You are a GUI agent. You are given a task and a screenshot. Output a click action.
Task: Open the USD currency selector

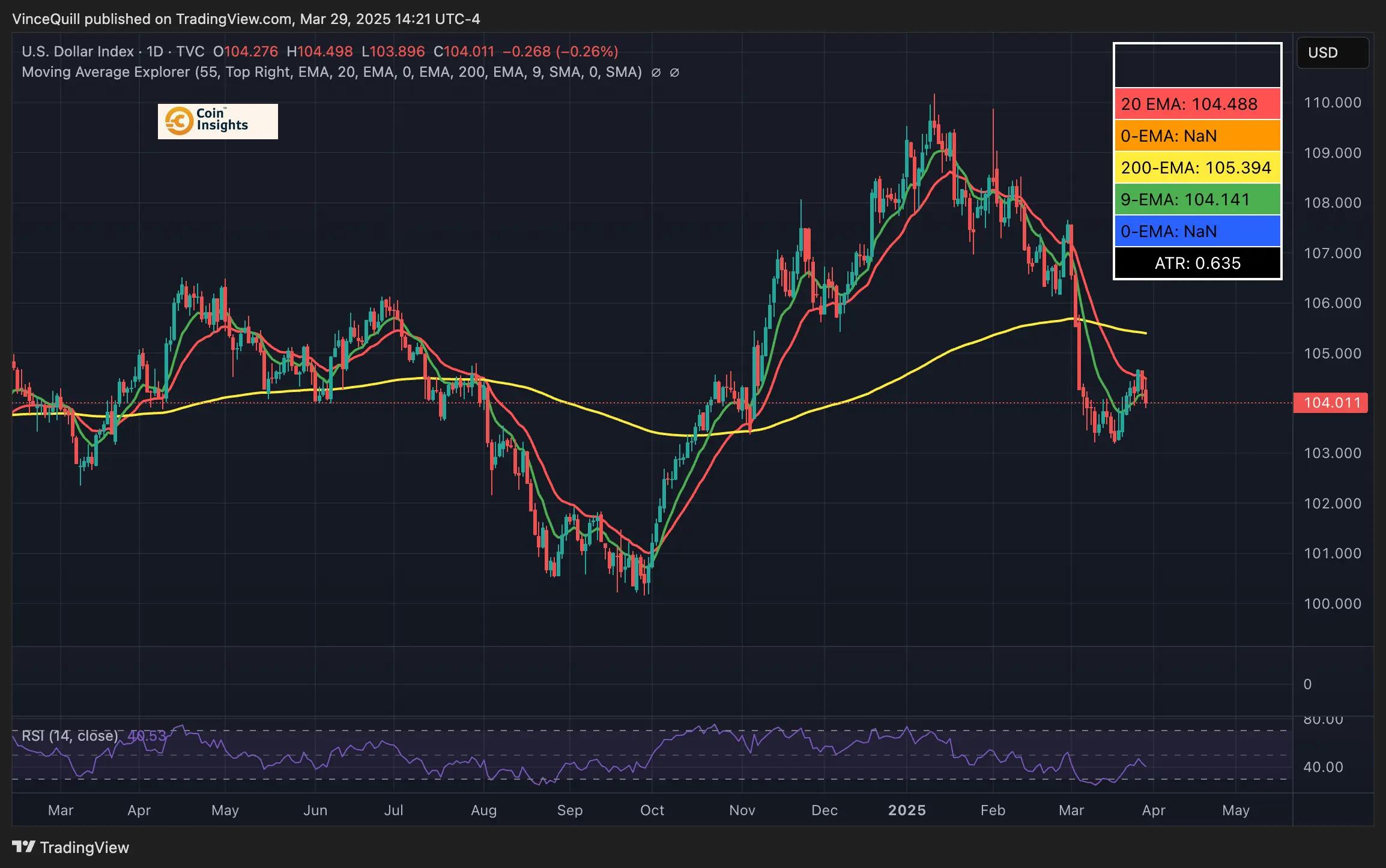1333,53
